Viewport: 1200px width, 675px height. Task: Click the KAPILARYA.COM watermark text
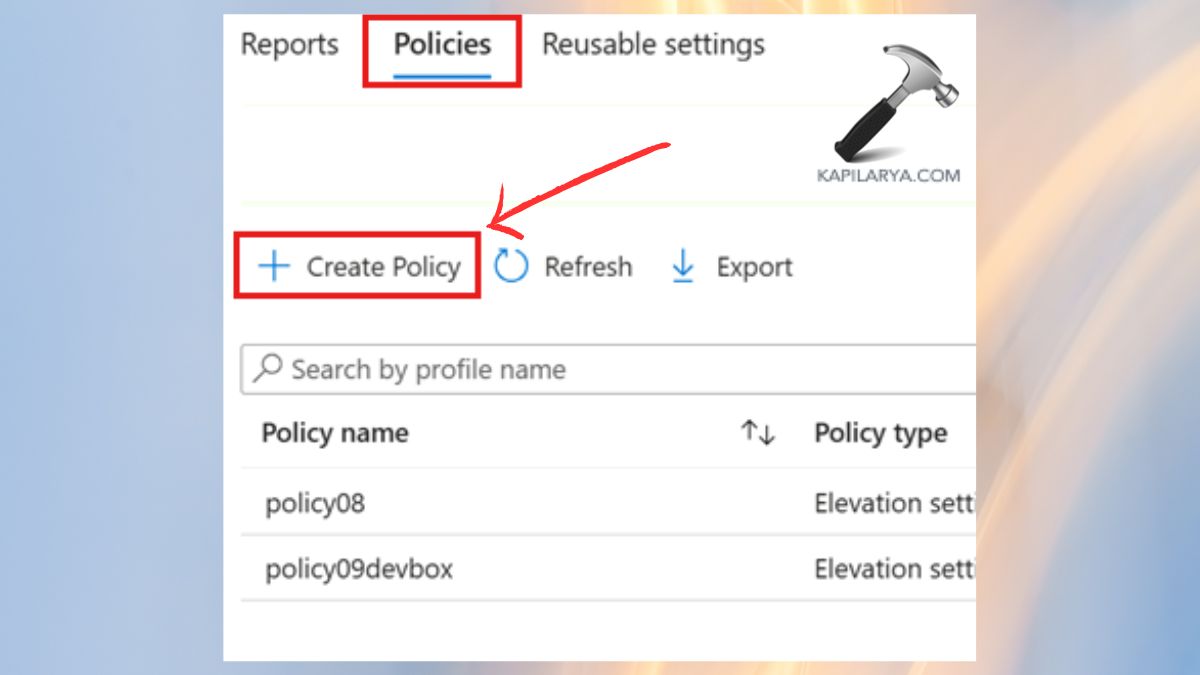[x=888, y=174]
